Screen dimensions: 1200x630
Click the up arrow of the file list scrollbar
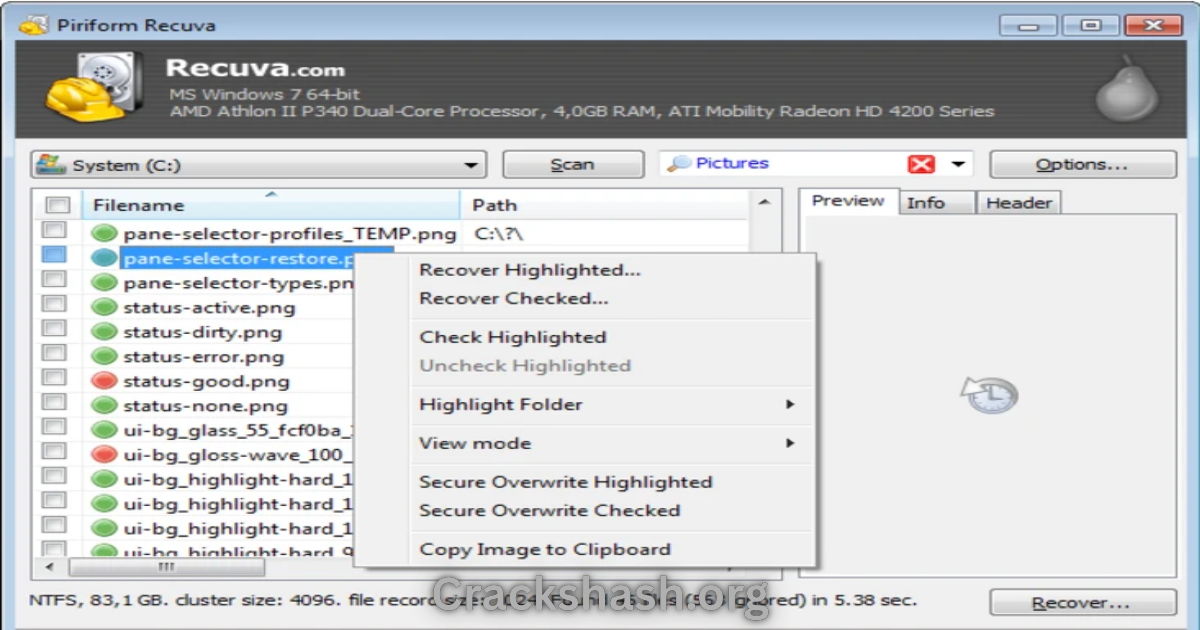(765, 203)
